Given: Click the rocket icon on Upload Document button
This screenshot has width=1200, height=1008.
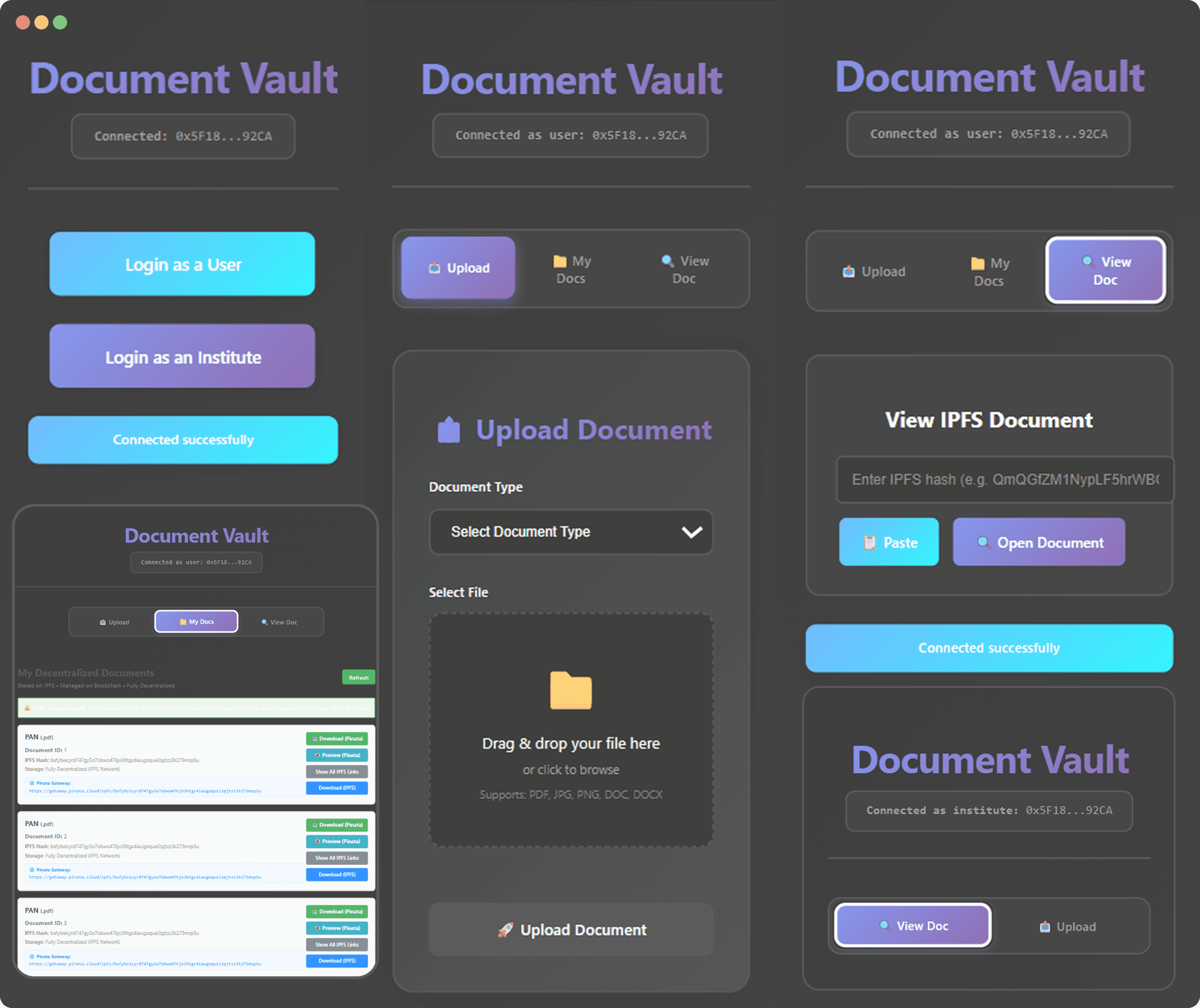Looking at the screenshot, I should [x=505, y=929].
